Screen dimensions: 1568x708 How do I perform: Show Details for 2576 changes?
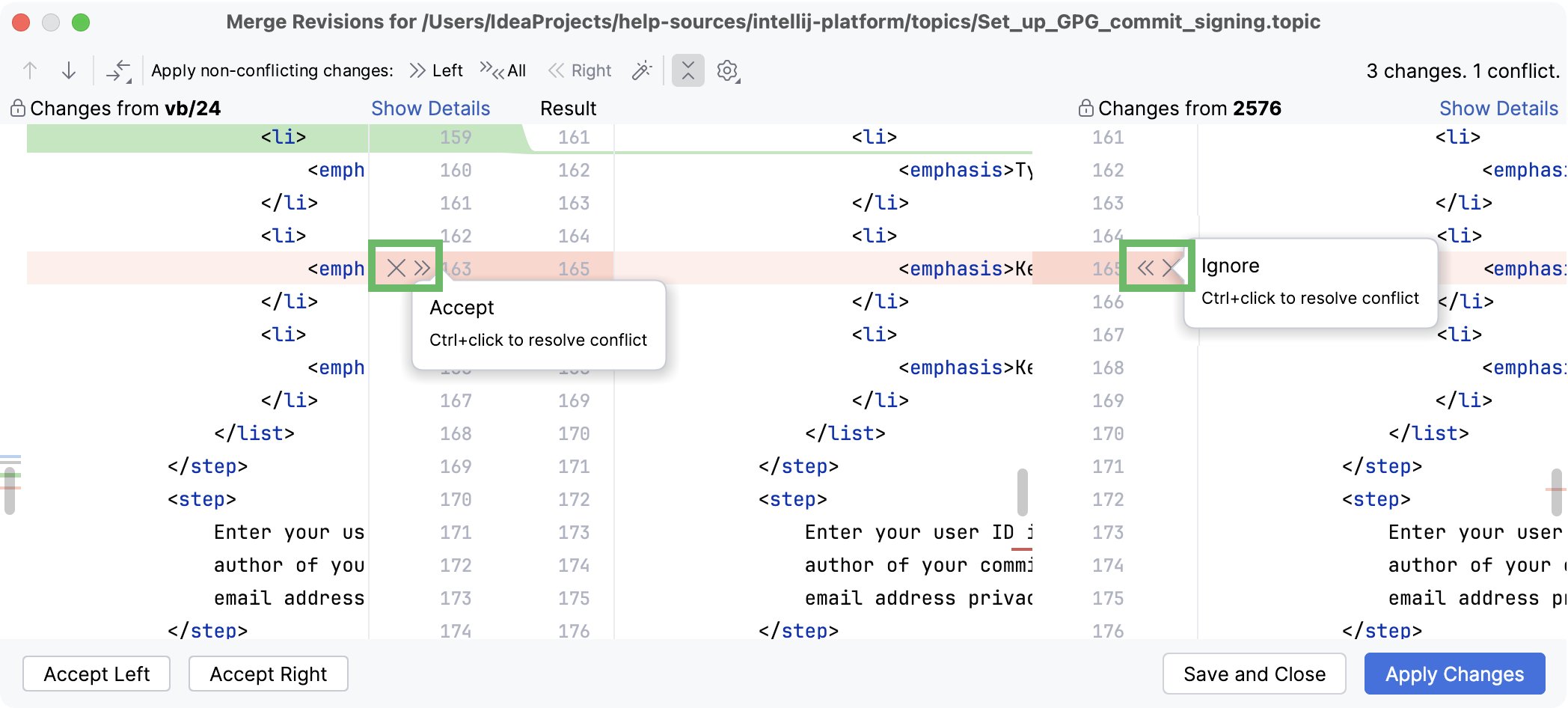click(x=1498, y=109)
